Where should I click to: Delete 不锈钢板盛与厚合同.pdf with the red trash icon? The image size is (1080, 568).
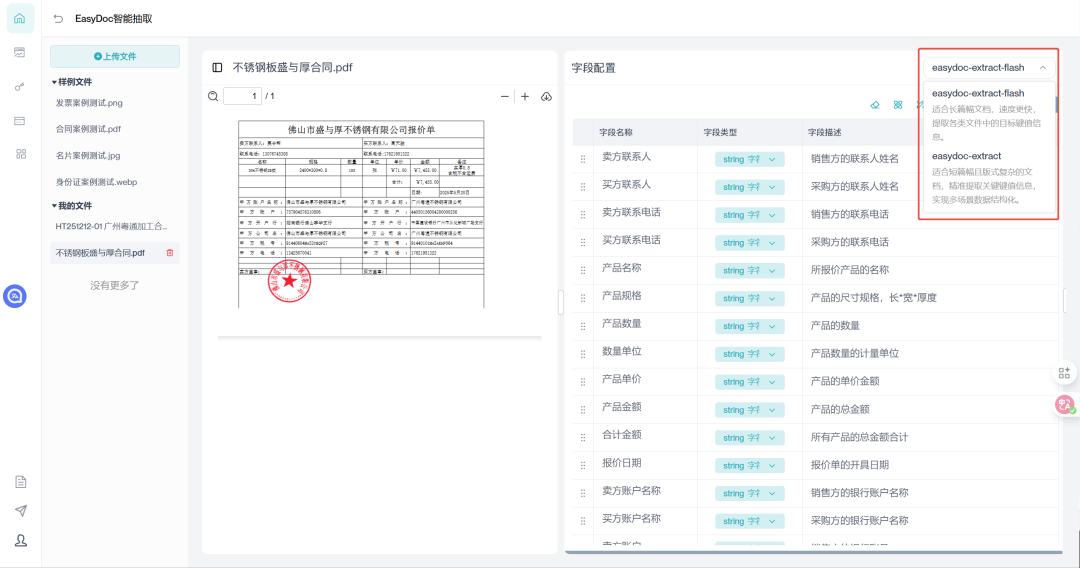[x=170, y=253]
